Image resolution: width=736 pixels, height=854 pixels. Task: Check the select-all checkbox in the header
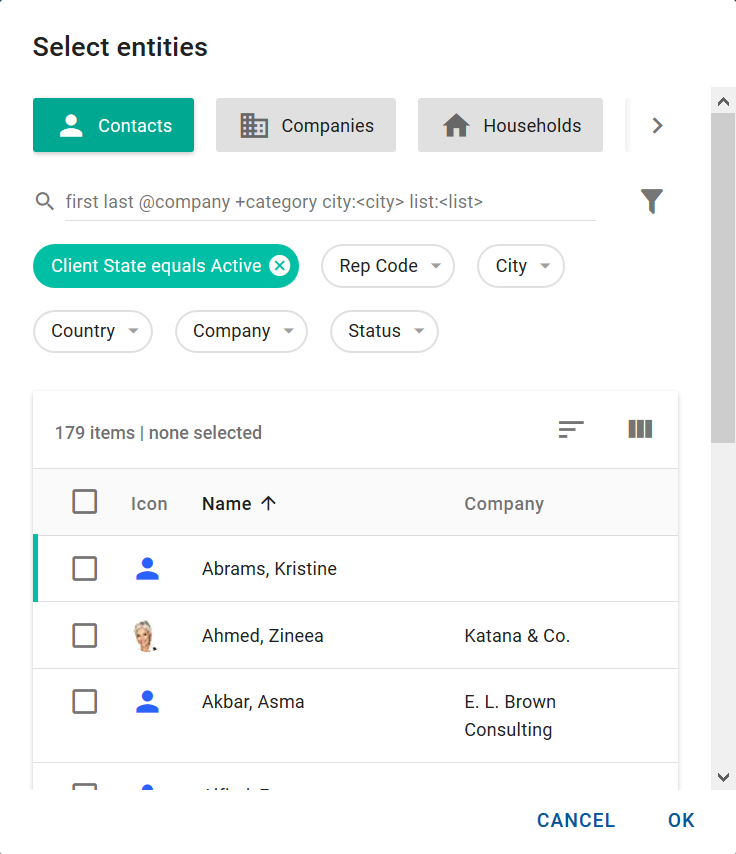(x=85, y=502)
